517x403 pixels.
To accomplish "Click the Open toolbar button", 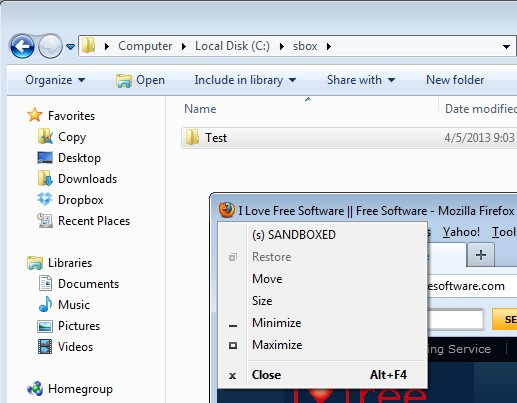I will (x=140, y=80).
